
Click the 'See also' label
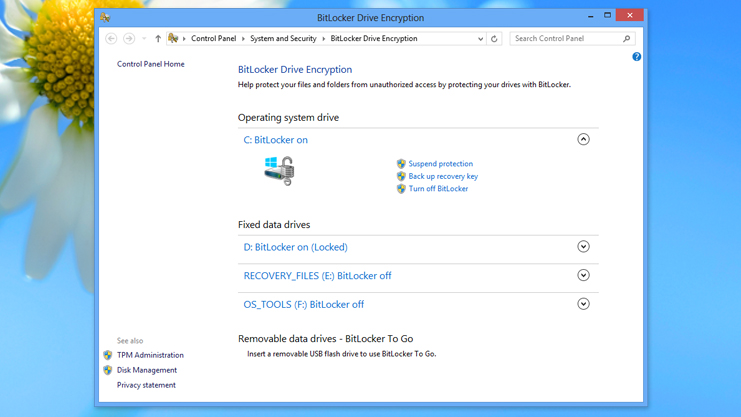[130, 341]
